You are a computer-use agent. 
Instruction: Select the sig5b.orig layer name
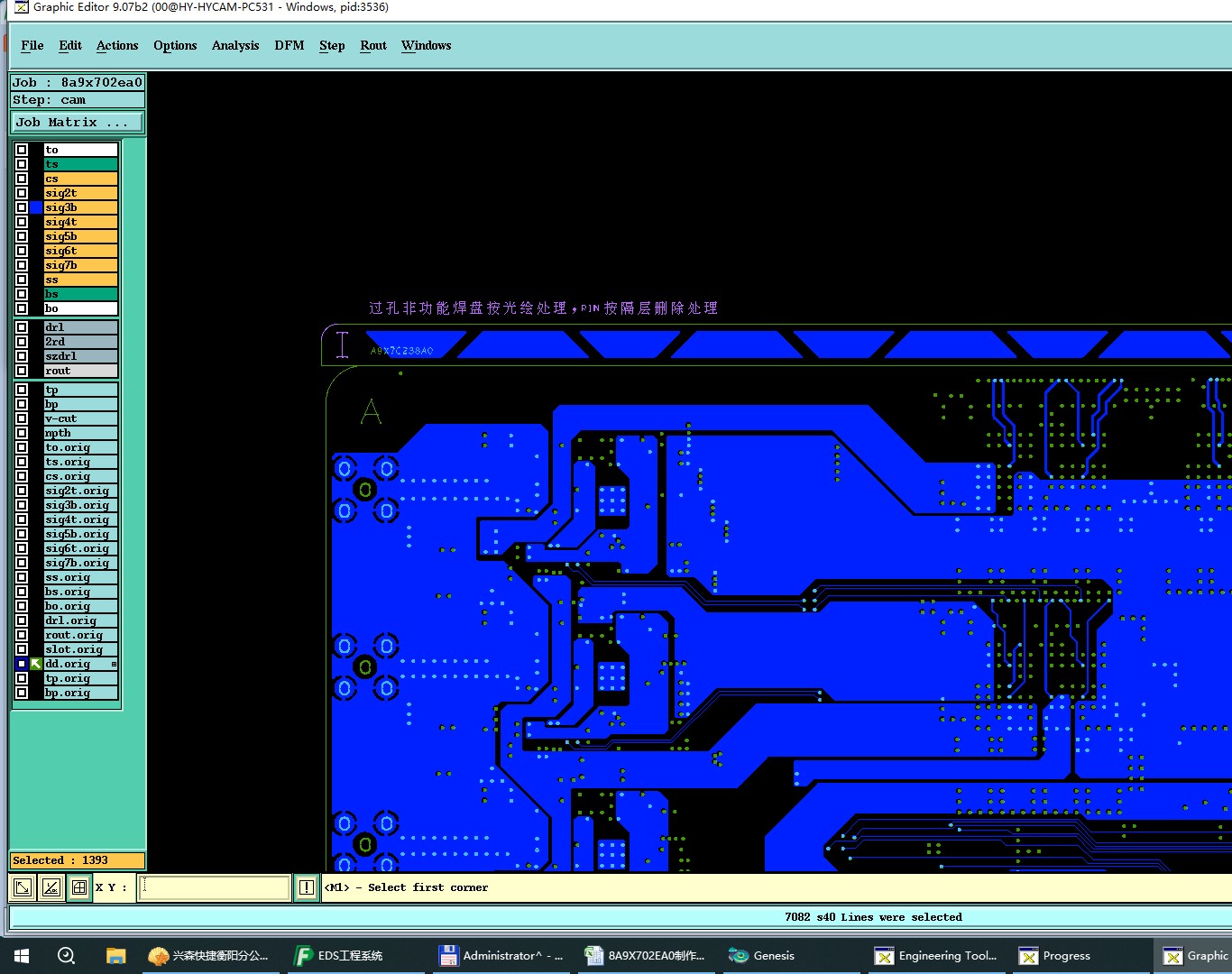click(x=81, y=534)
